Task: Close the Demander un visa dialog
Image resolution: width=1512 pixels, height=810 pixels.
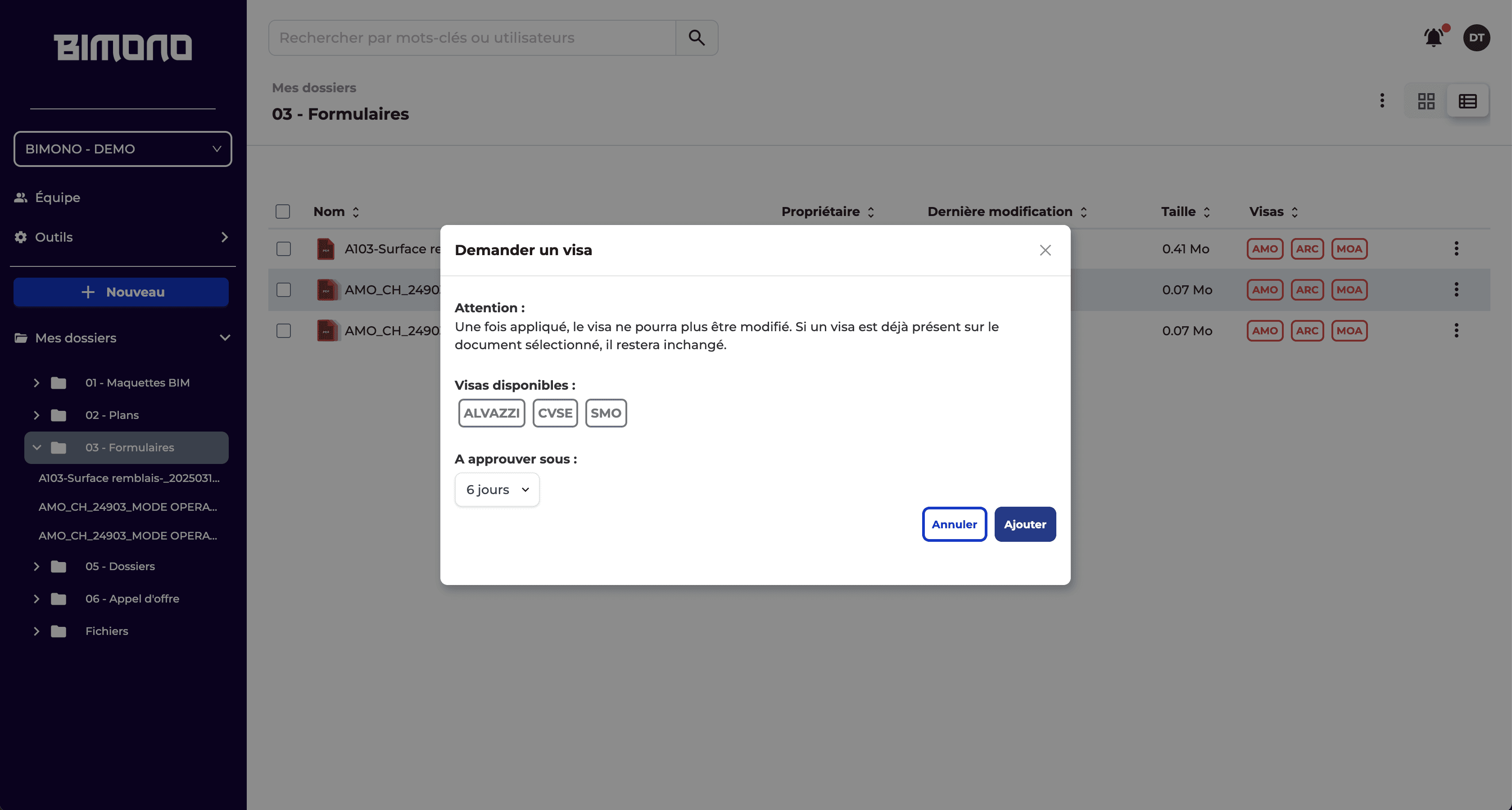Action: pos(1045,251)
